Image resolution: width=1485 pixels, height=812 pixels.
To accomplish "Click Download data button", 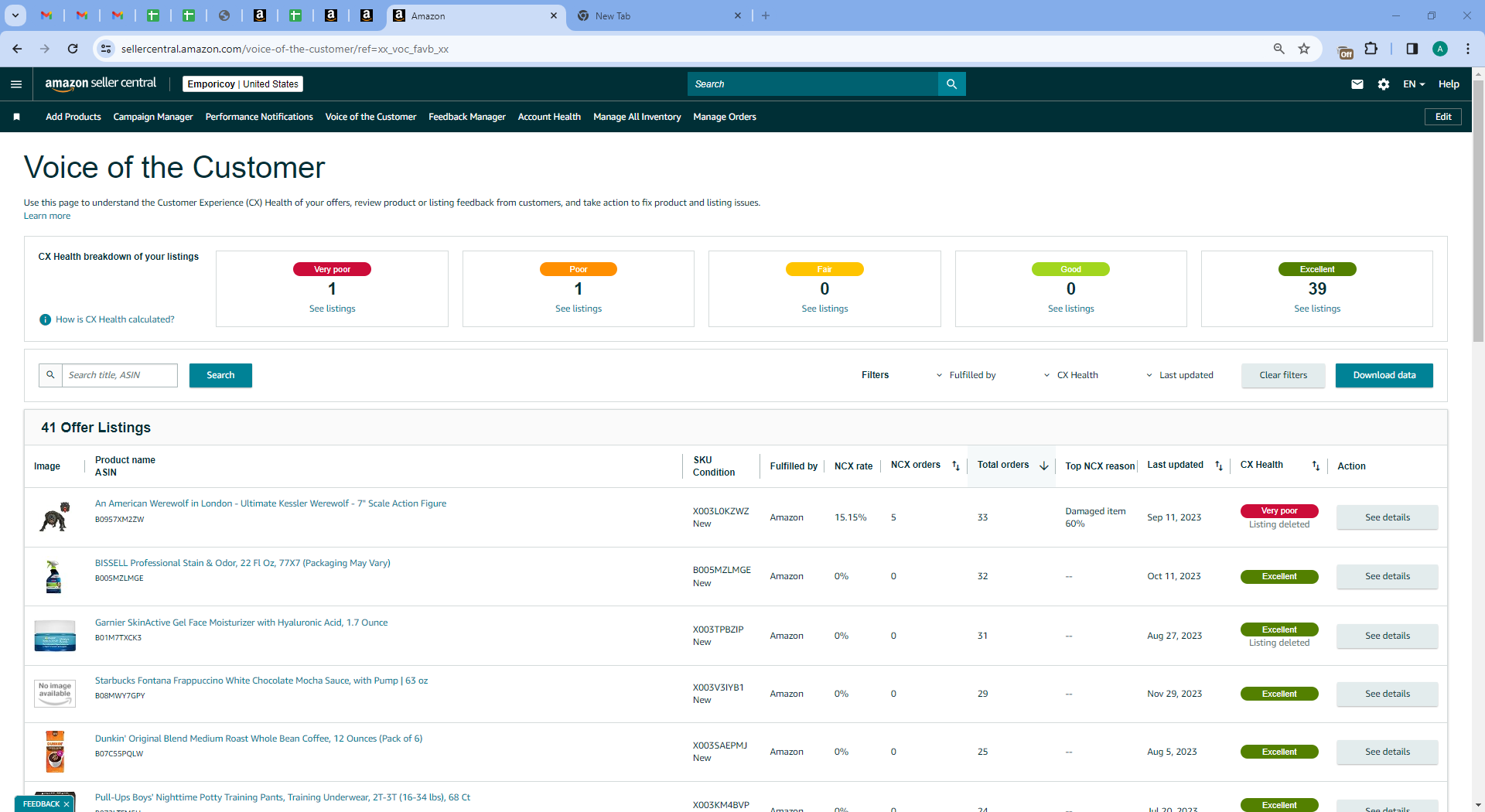I will pos(1384,375).
